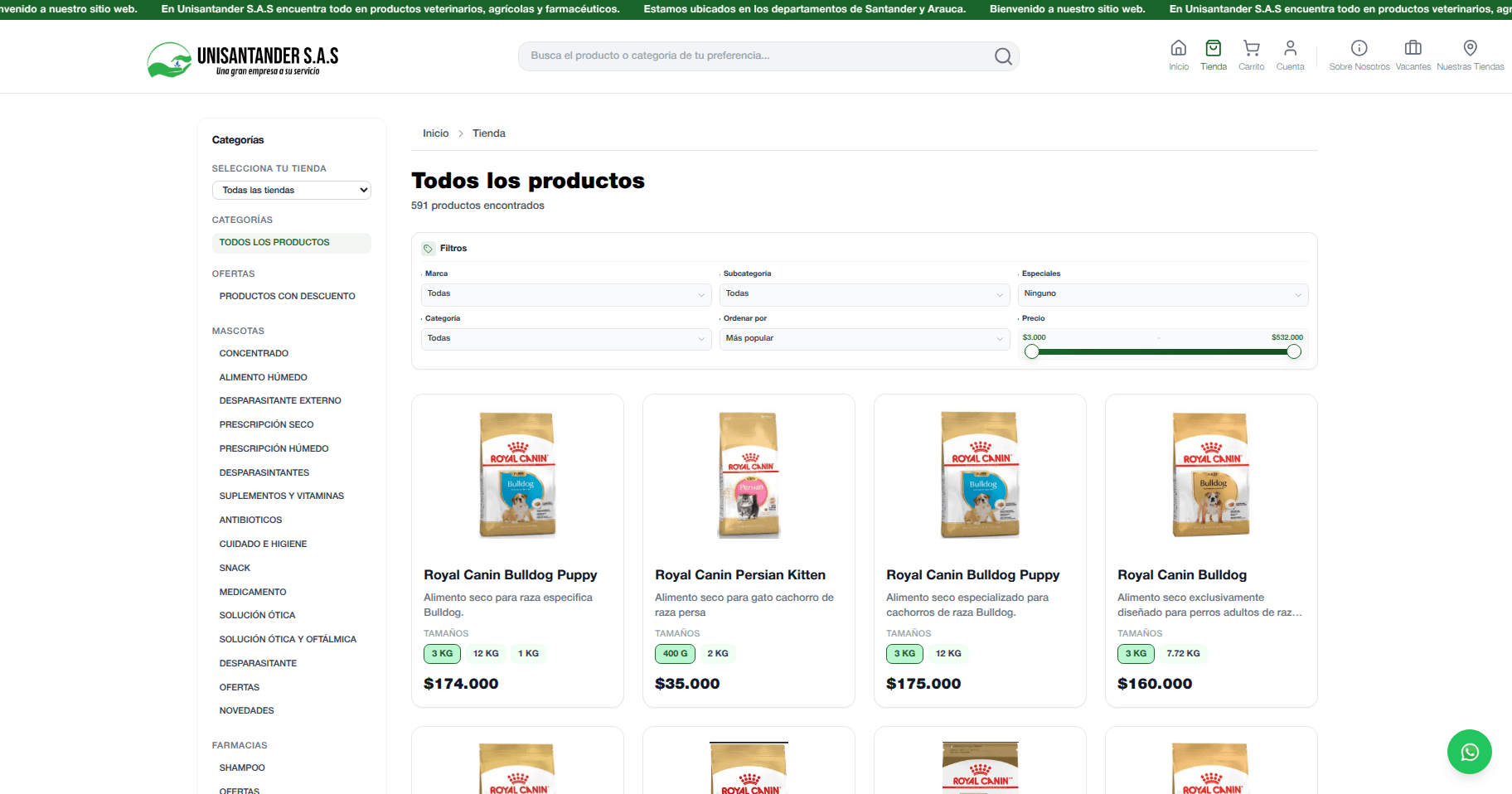Image resolution: width=1512 pixels, height=794 pixels.
Task: Open SNACK category
Action: point(235,569)
